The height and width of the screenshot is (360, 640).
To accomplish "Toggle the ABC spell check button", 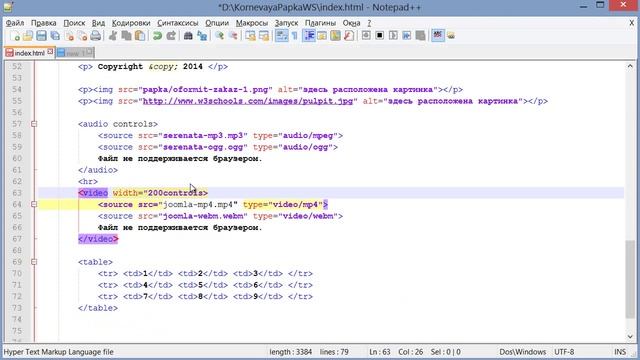I will (x=438, y=36).
